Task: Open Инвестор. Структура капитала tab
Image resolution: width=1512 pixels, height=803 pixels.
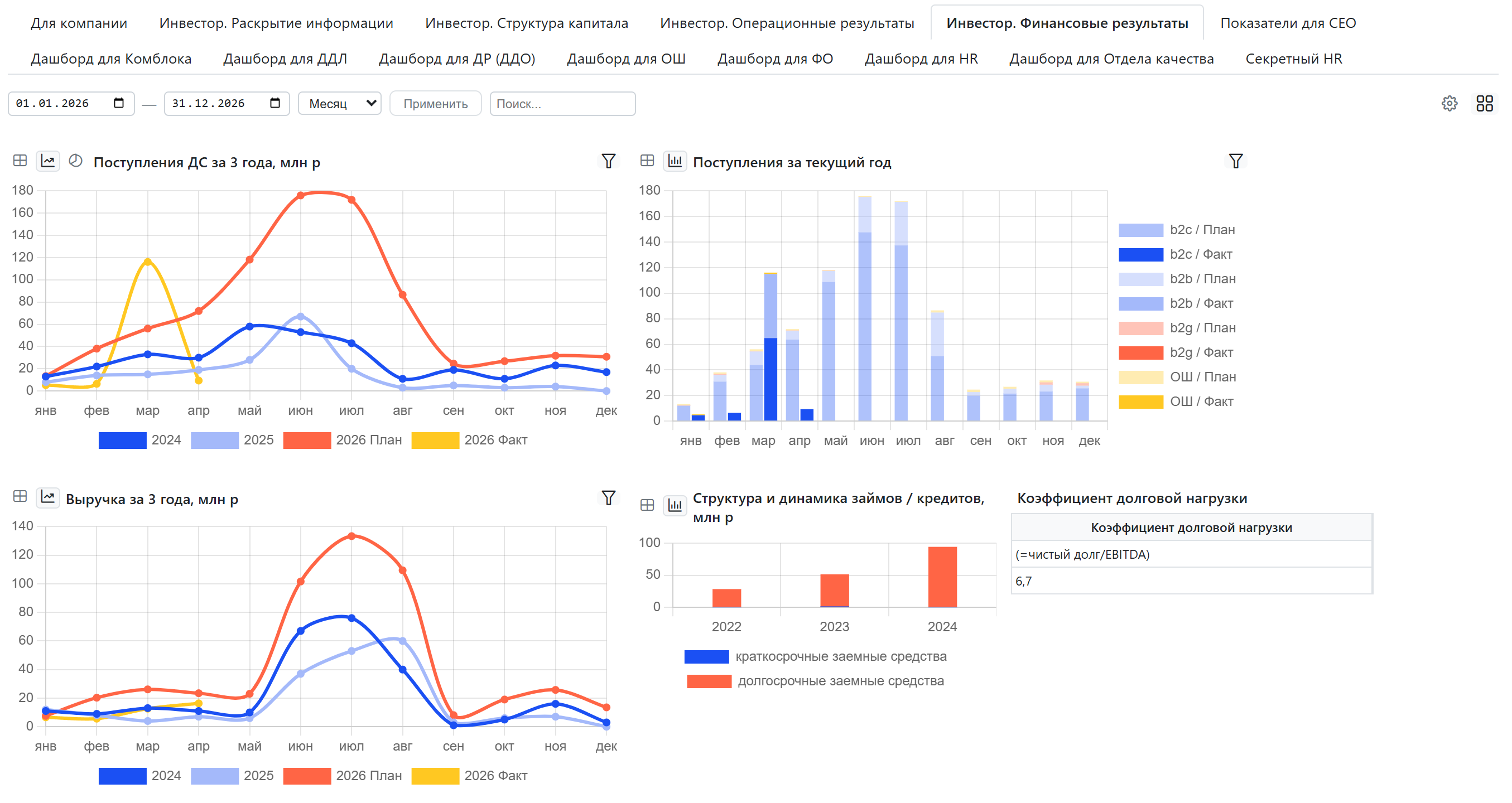Action: click(x=527, y=23)
